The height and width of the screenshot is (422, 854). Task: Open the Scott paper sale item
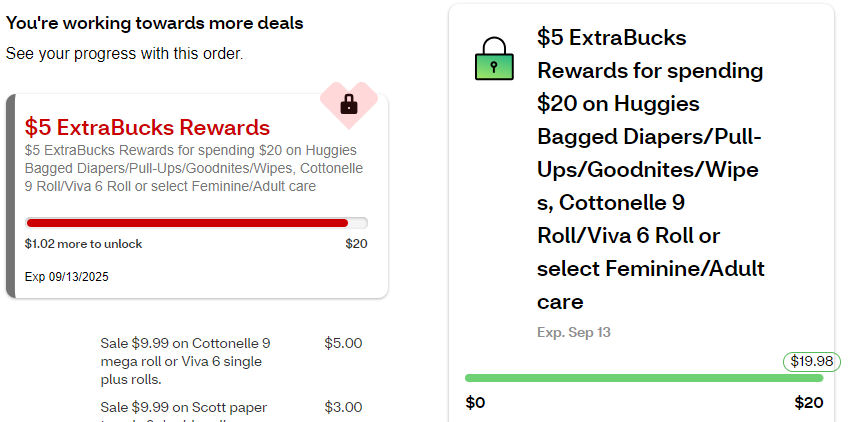(x=184, y=408)
